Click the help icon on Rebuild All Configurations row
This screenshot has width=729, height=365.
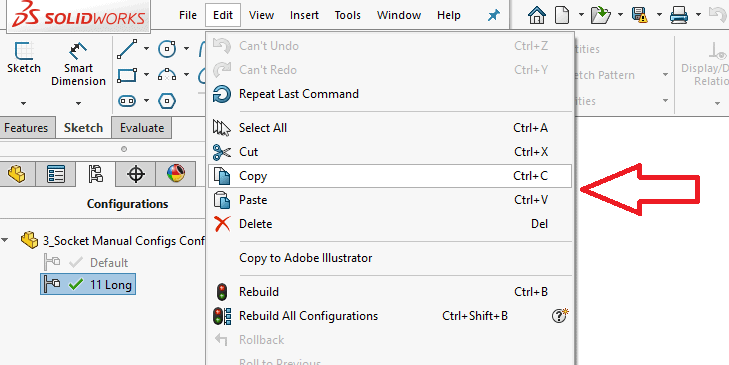coord(560,316)
